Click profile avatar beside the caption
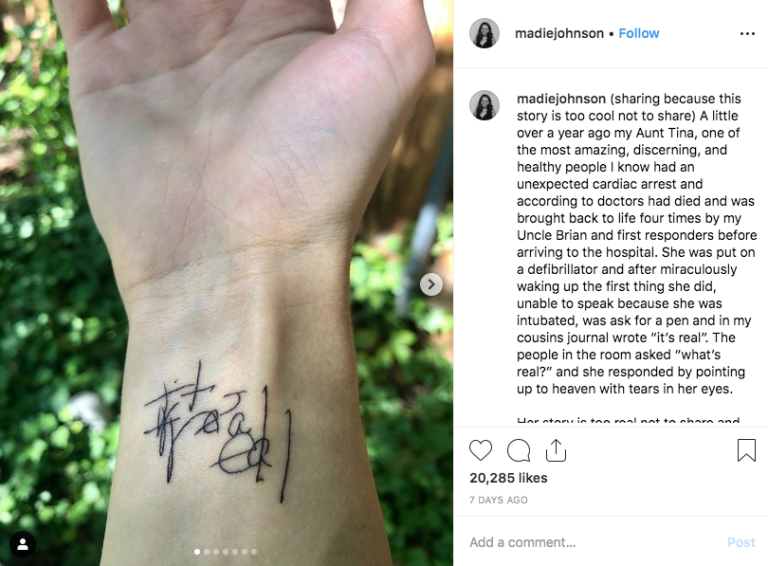The image size is (768, 566). 484,105
